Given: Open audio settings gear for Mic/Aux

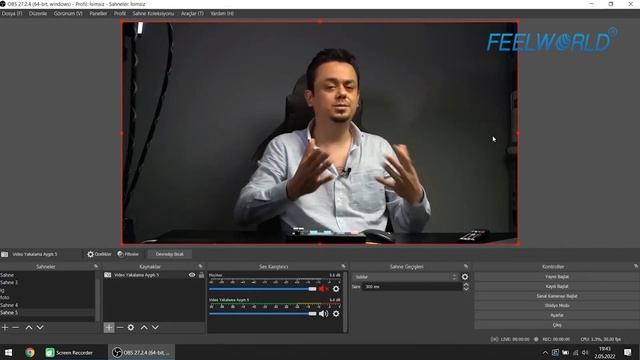Looking at the screenshot, I should (x=336, y=289).
